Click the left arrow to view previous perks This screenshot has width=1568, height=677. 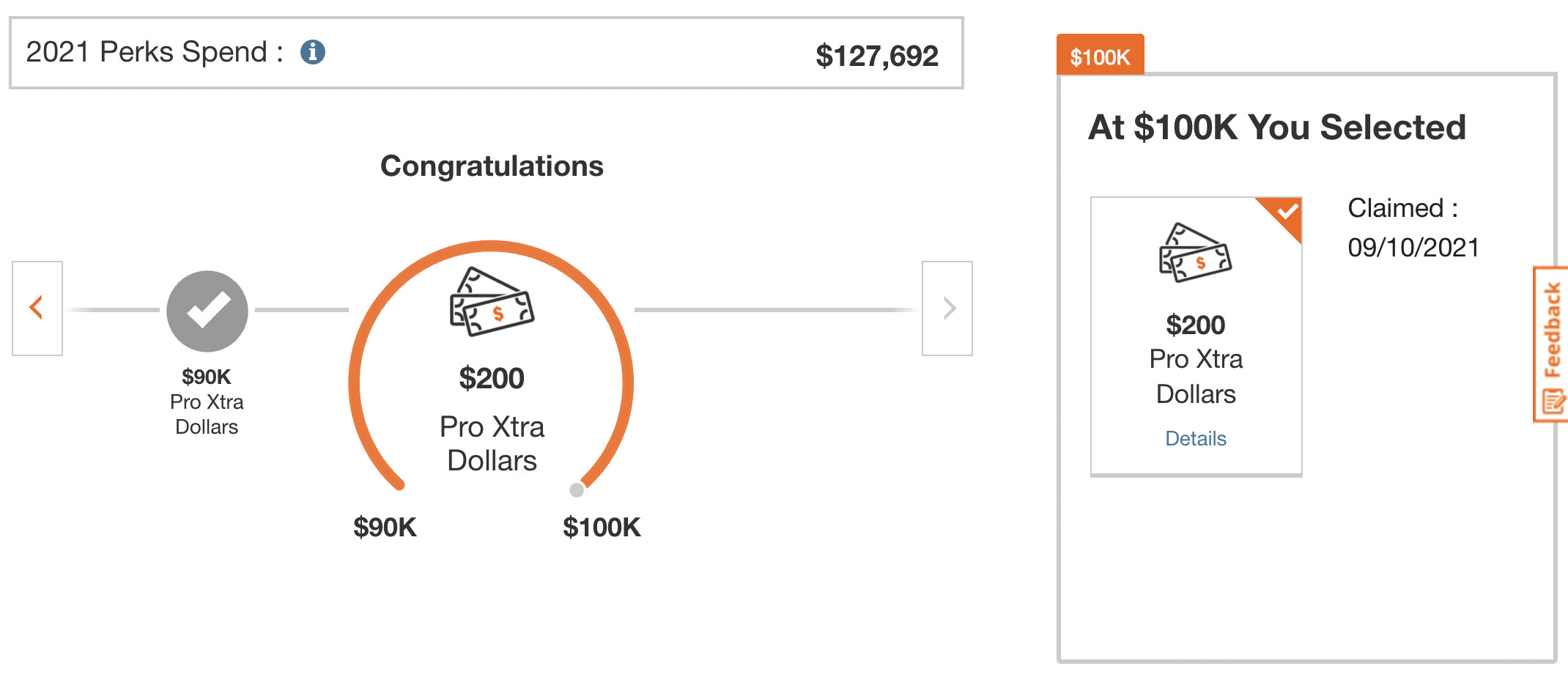37,308
